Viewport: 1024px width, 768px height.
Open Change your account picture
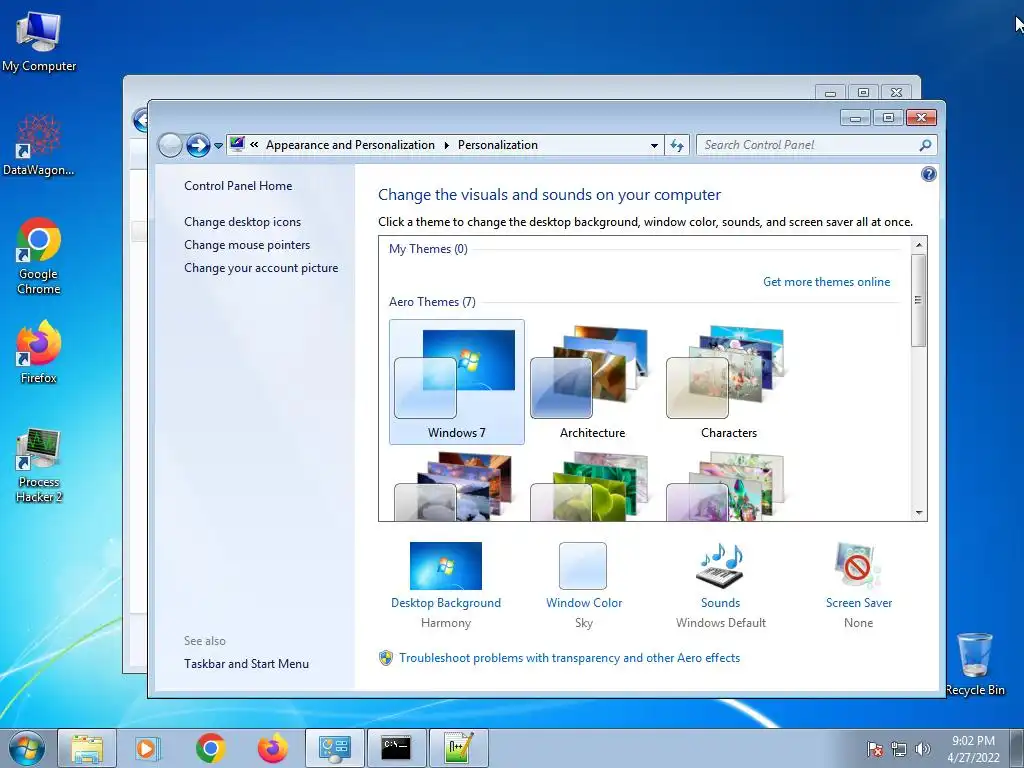261,267
